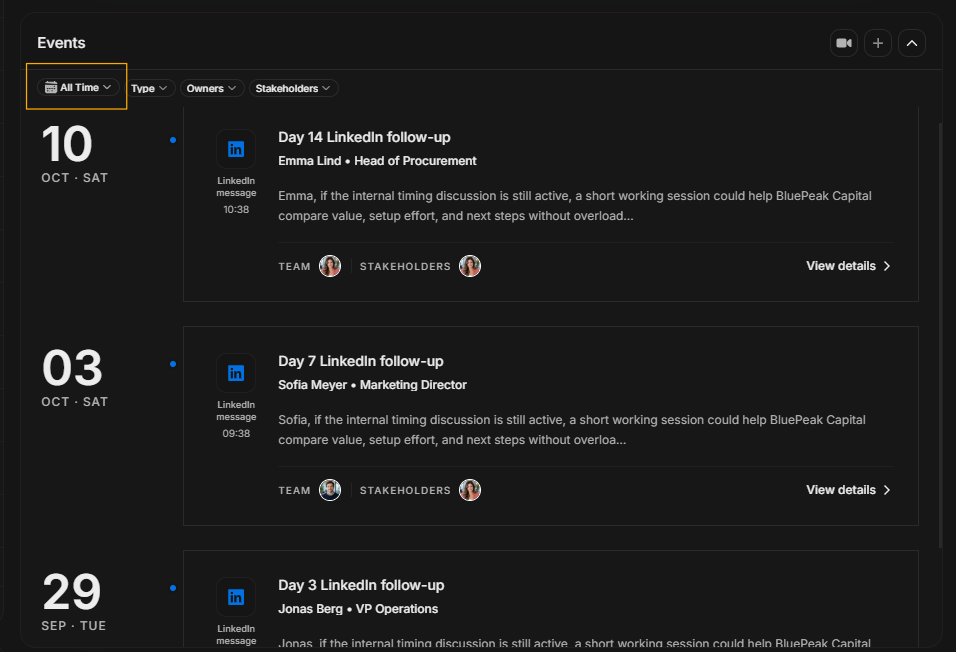
Task: Click the 10 OCT · SAT date
Action: tap(74, 153)
